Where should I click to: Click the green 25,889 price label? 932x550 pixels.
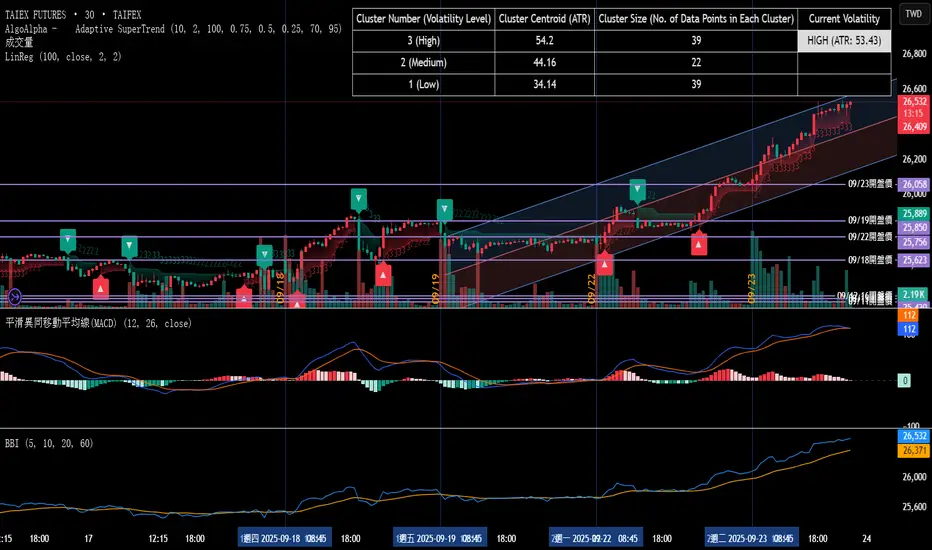tap(914, 213)
